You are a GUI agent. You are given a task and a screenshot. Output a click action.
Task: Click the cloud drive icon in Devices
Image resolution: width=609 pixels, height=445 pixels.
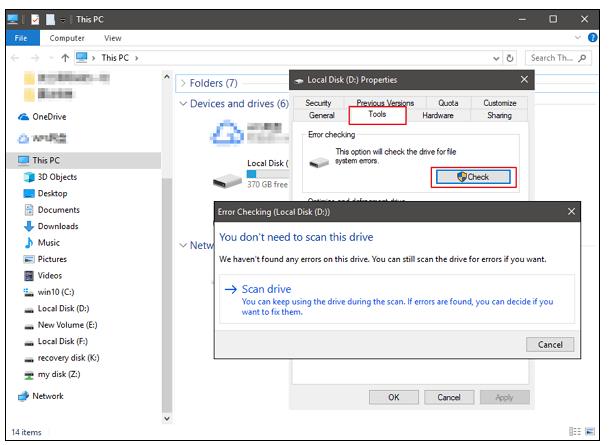[x=227, y=132]
